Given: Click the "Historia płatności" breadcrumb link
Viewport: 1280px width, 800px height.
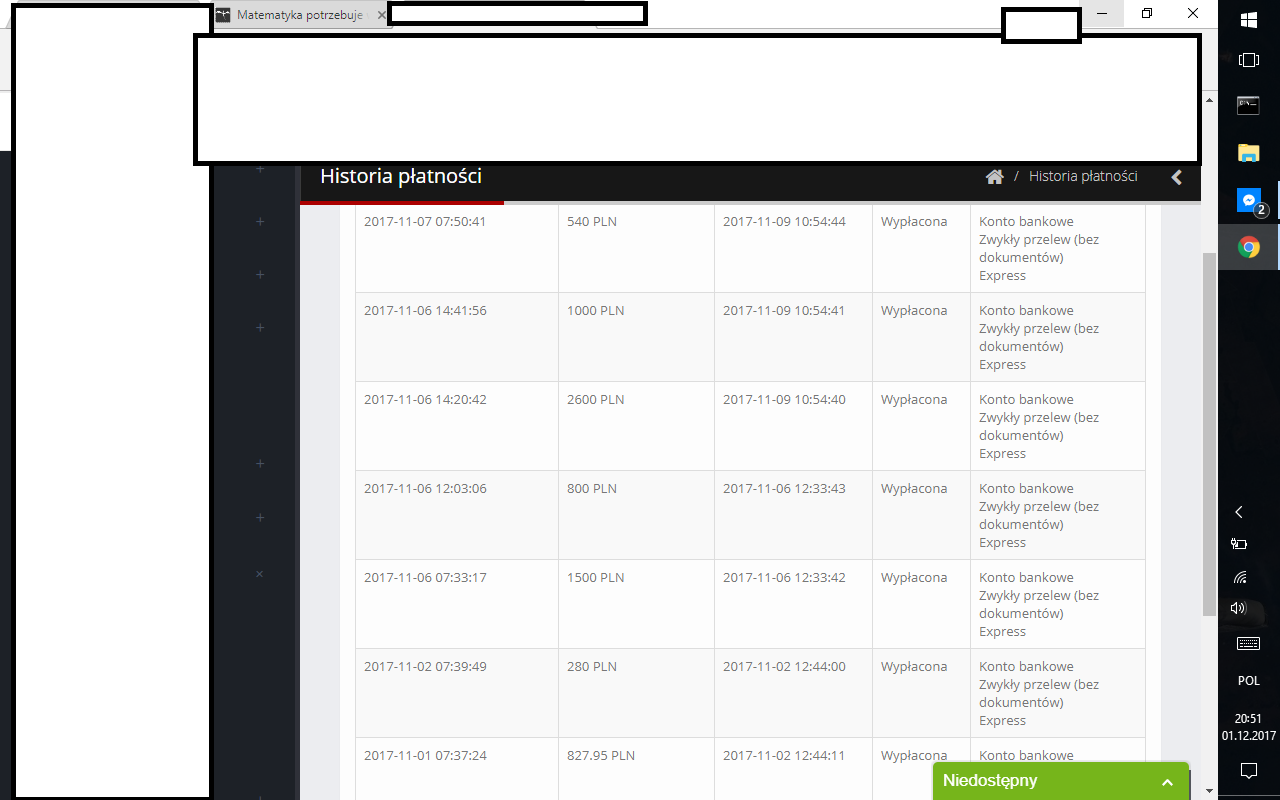Looking at the screenshot, I should tap(1083, 177).
